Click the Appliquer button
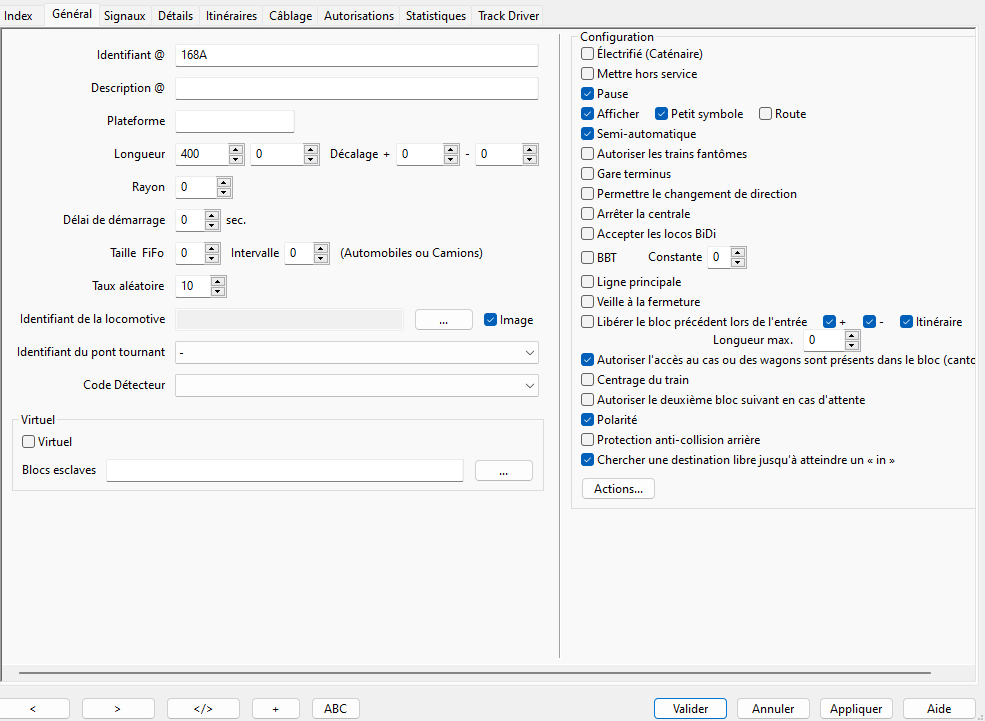The height and width of the screenshot is (721, 985). coord(856,708)
